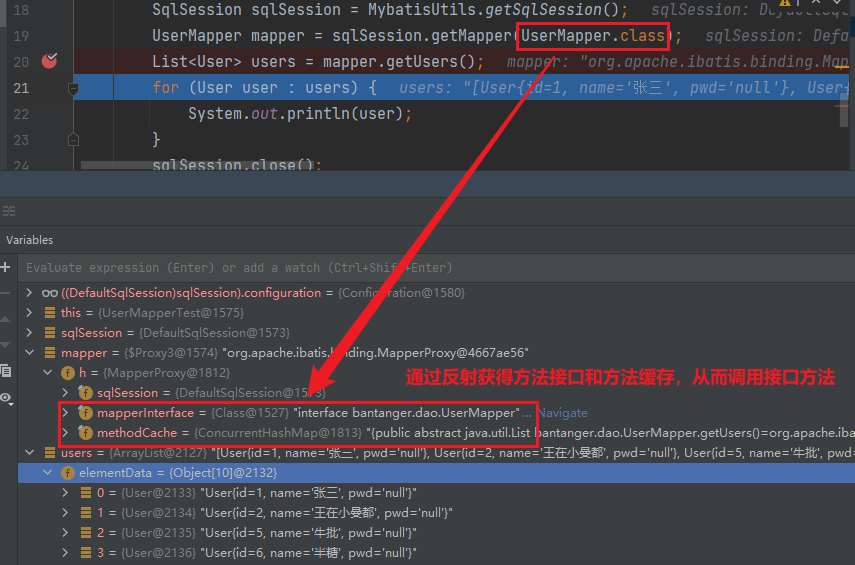Click the Navigate link next to mapperInterface
This screenshot has width=855, height=565.
point(563,413)
